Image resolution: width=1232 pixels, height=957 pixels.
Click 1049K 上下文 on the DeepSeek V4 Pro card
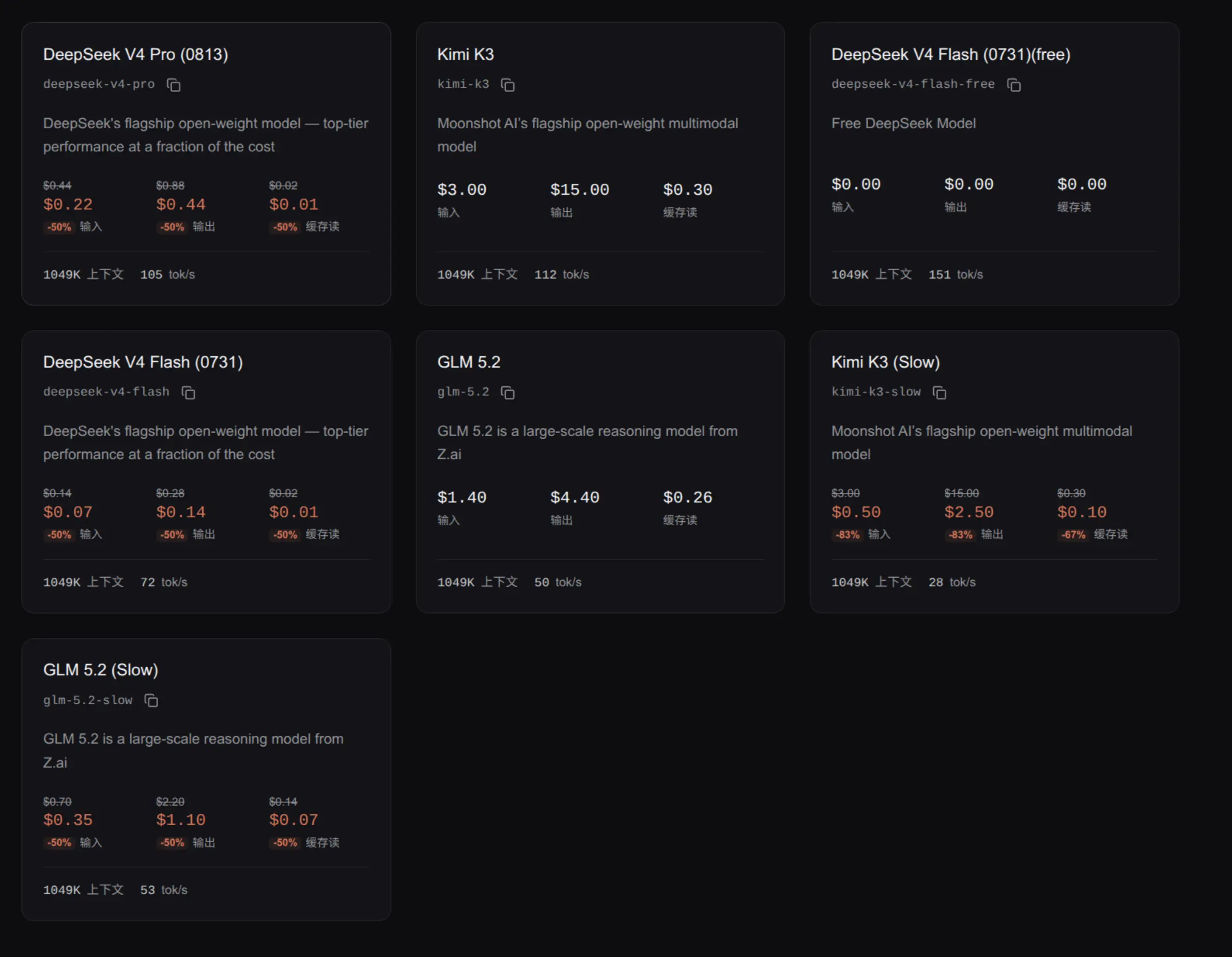click(x=84, y=274)
